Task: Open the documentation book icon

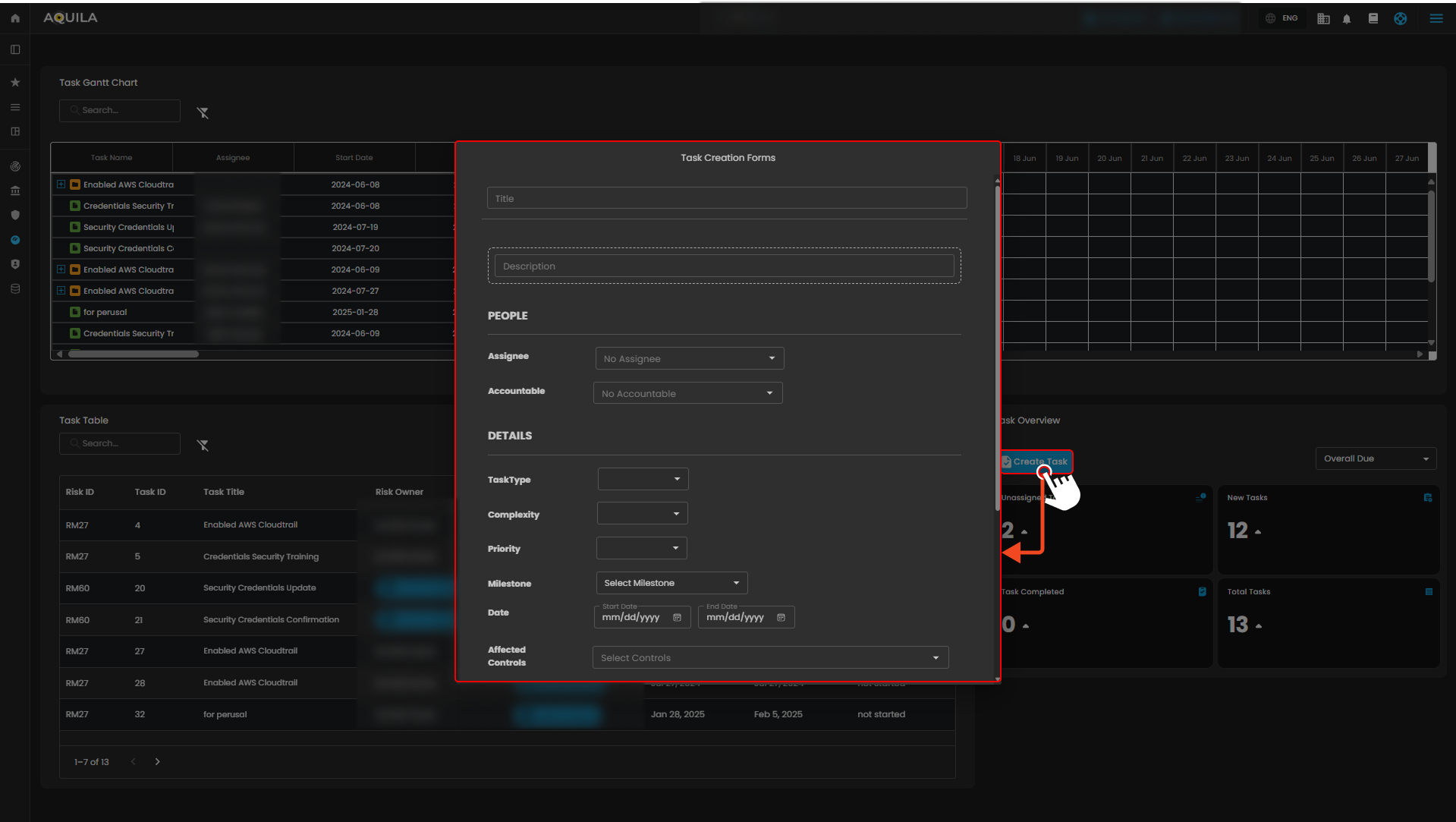Action: (x=1373, y=19)
